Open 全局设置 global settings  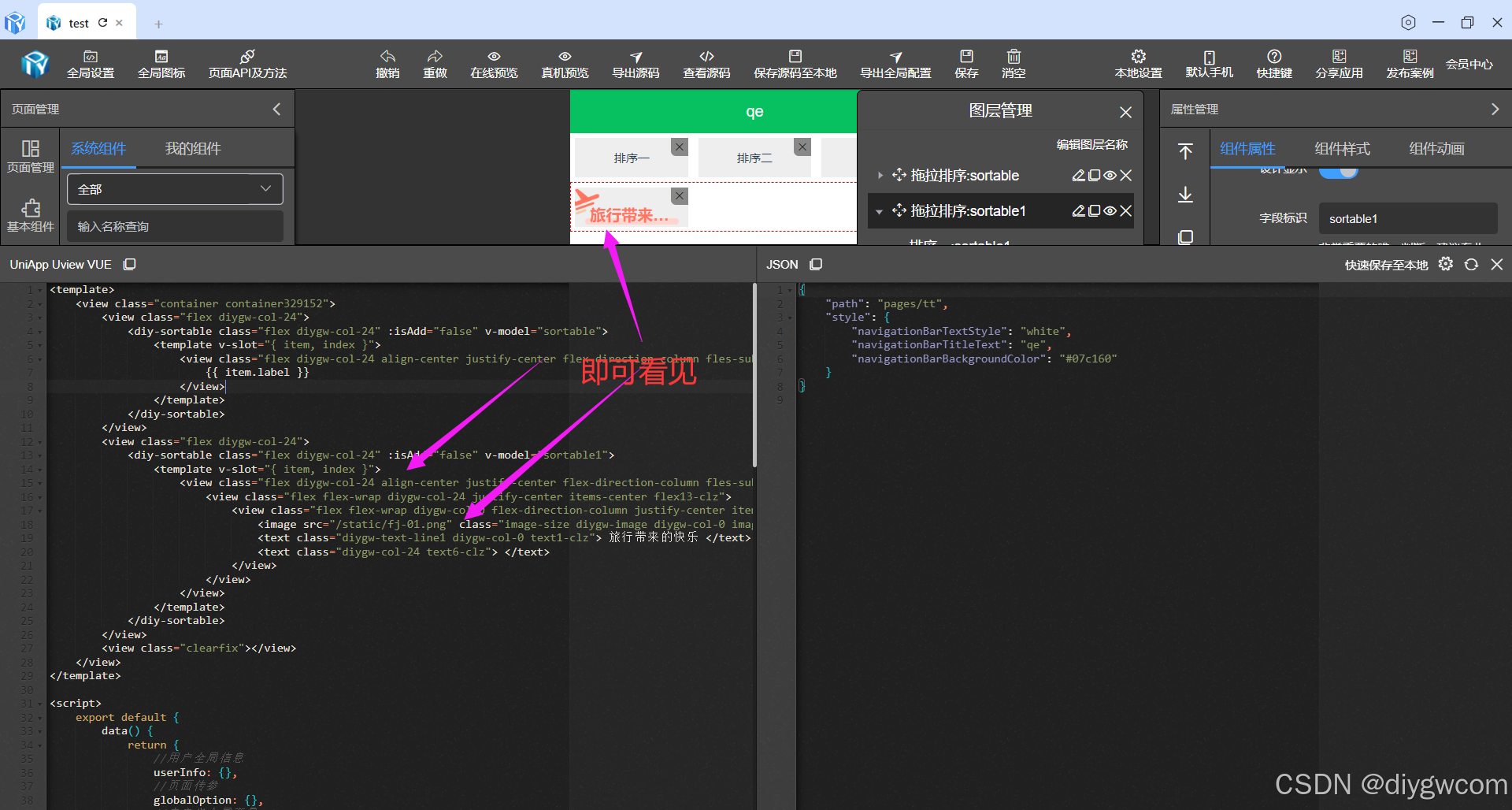coord(91,65)
